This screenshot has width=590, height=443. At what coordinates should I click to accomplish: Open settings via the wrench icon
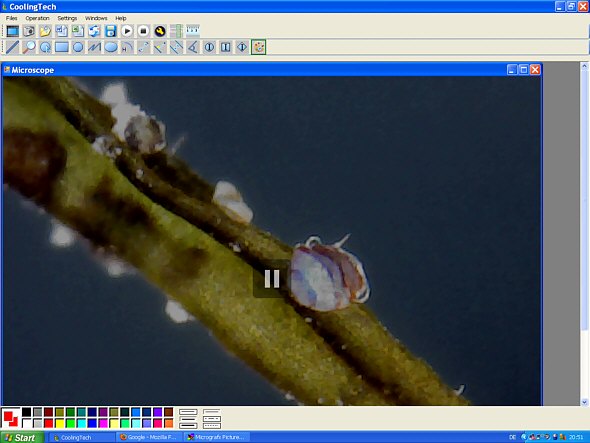[x=160, y=31]
